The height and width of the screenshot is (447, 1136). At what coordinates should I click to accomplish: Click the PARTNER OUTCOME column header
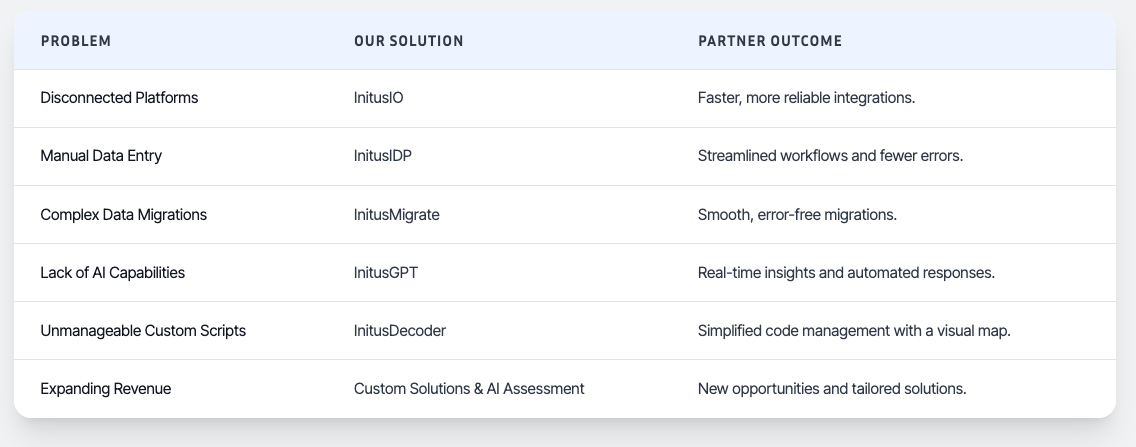point(770,41)
